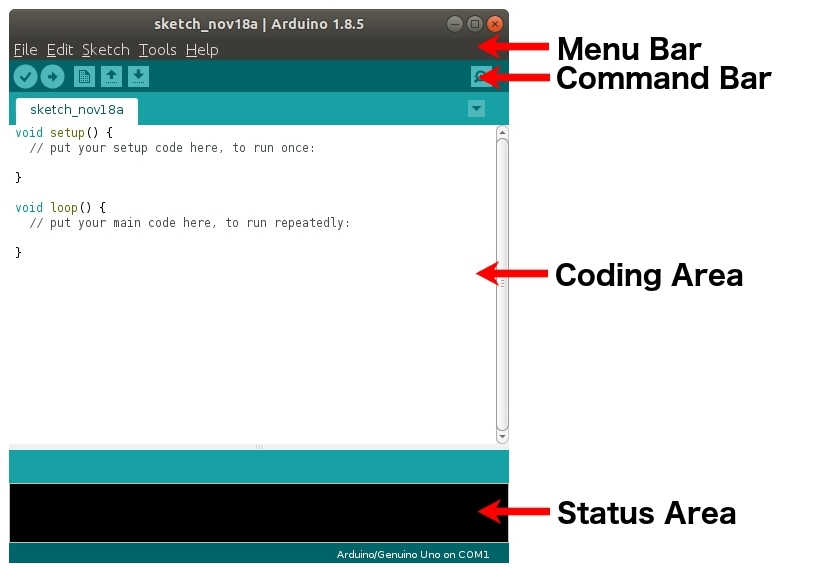Click the 'void loop() {' code line
Viewport: 824px width, 571px height.
click(x=60, y=207)
